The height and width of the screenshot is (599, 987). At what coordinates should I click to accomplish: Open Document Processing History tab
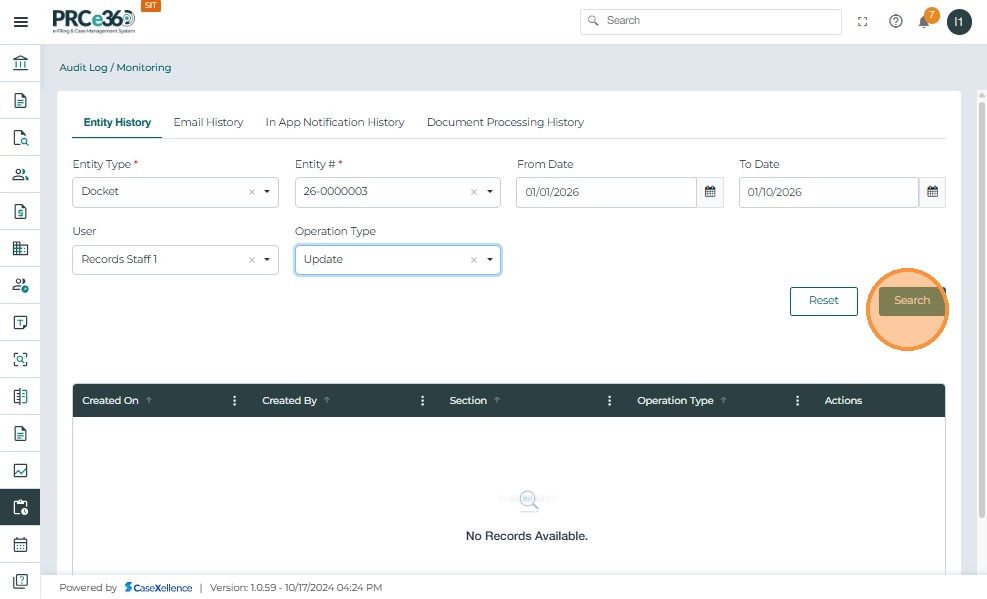[505, 122]
